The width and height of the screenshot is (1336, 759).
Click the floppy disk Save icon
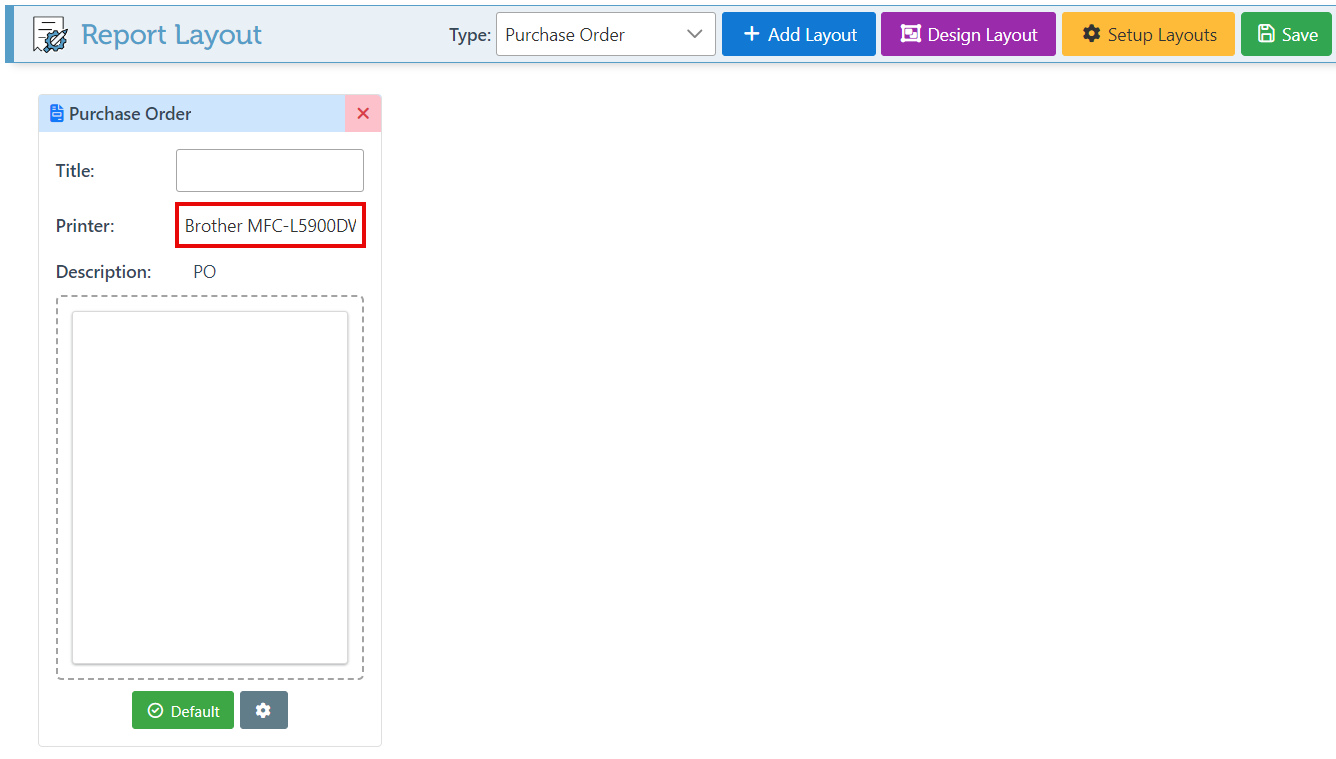pos(1267,35)
